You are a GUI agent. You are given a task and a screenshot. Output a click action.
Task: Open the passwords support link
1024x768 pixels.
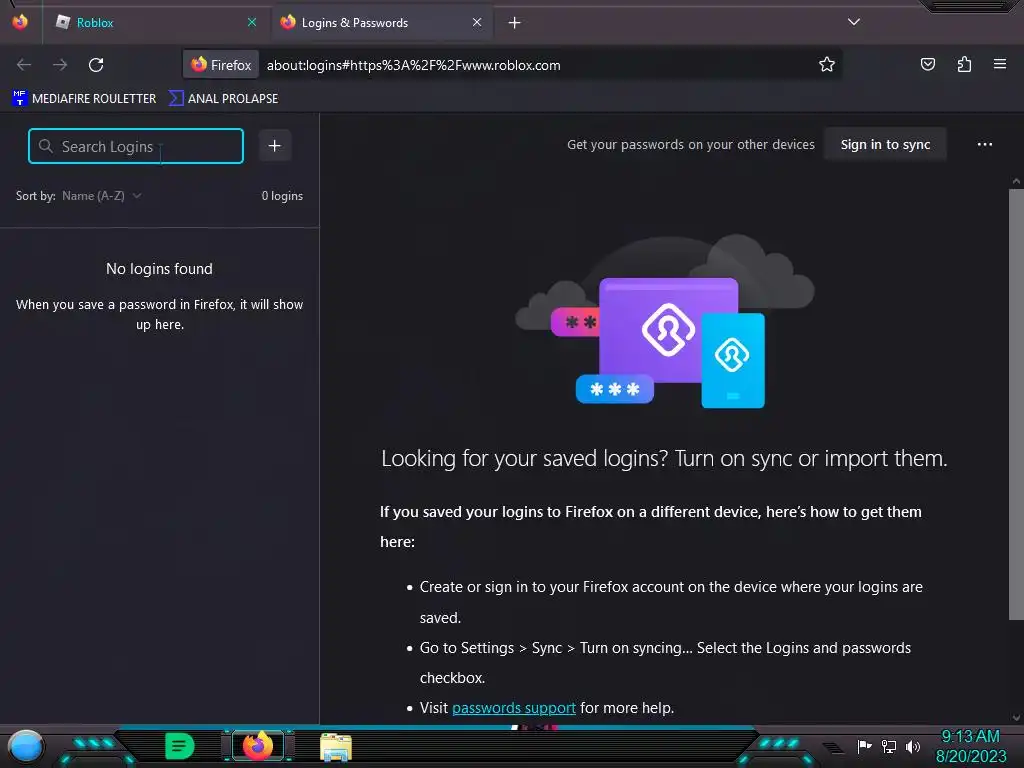[514, 708]
